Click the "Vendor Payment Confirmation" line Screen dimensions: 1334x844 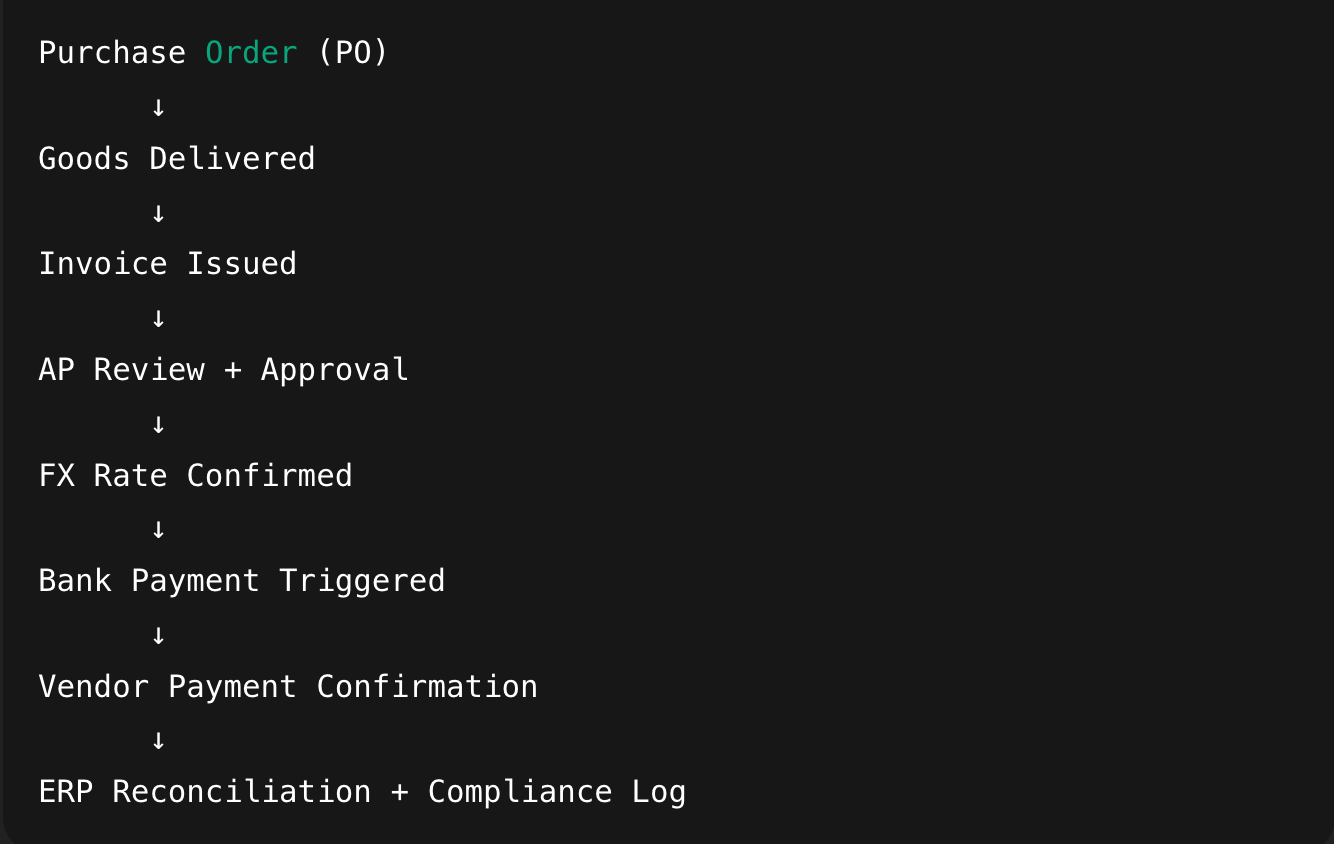pos(288,687)
